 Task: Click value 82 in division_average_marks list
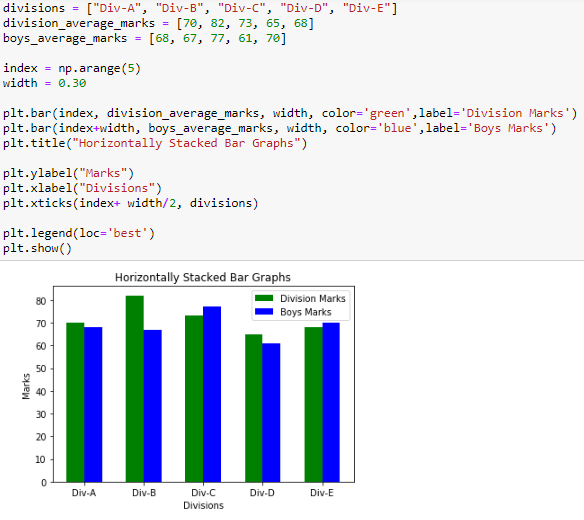point(217,23)
